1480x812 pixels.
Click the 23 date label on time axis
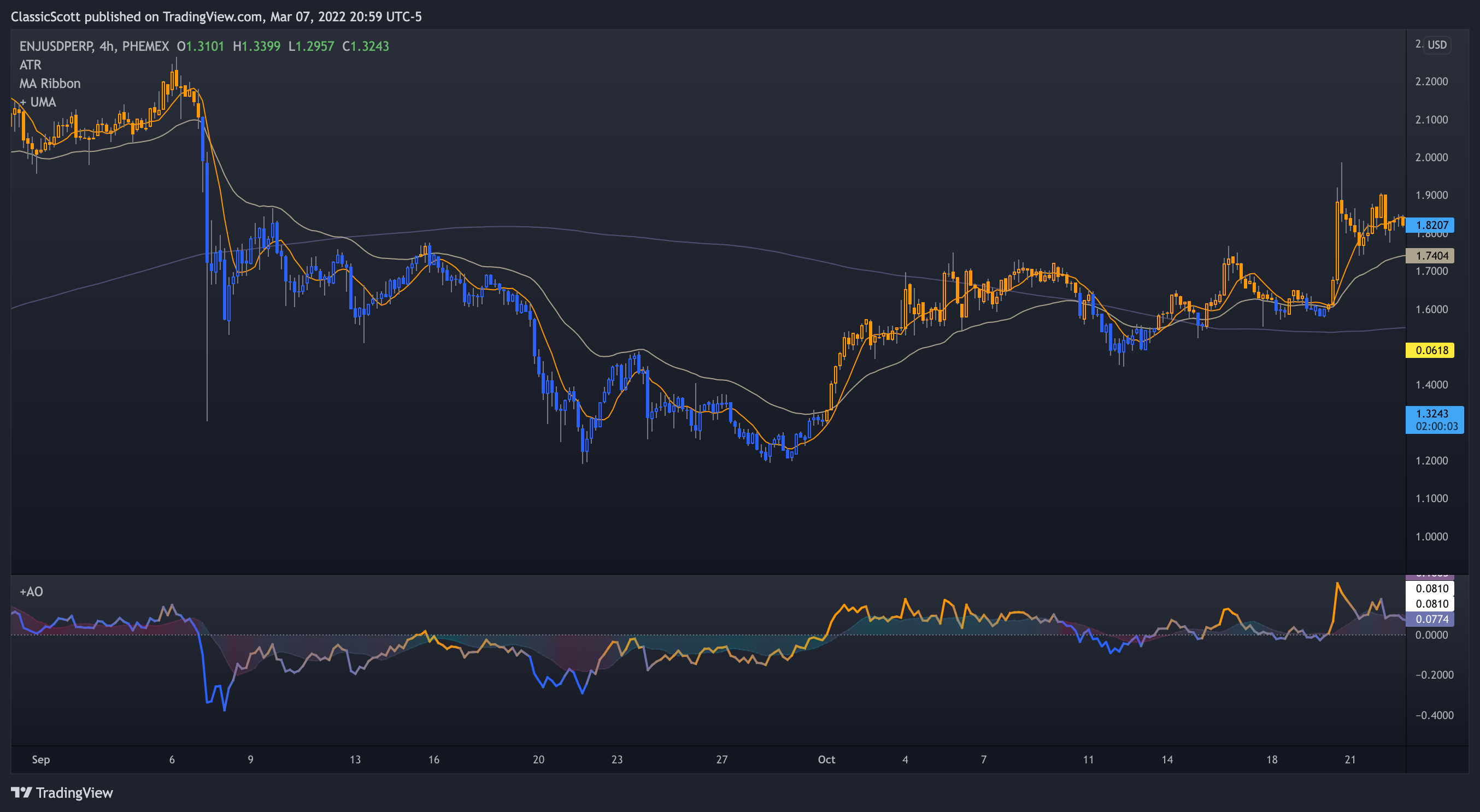click(617, 760)
